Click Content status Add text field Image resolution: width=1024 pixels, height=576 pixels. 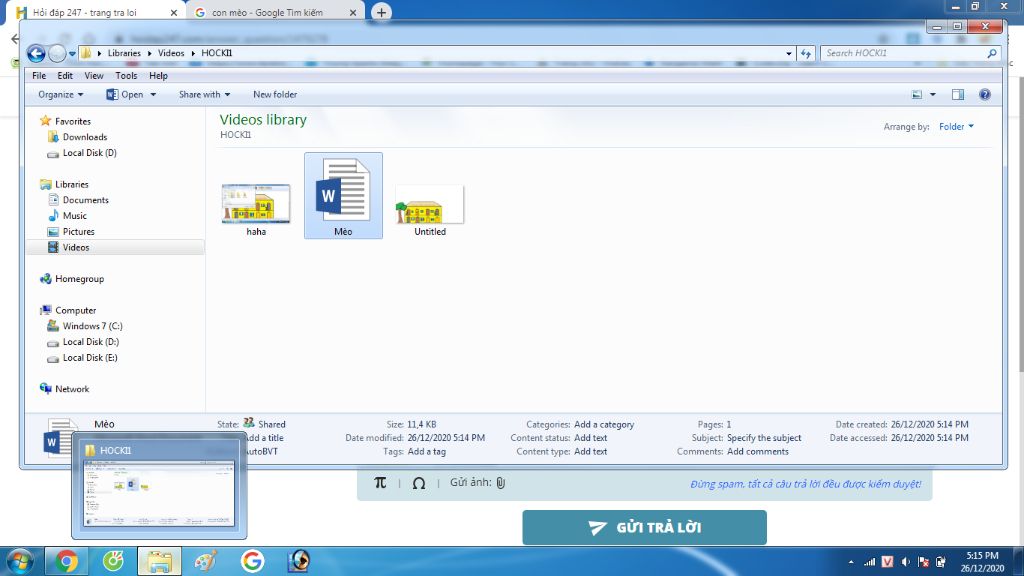click(590, 438)
